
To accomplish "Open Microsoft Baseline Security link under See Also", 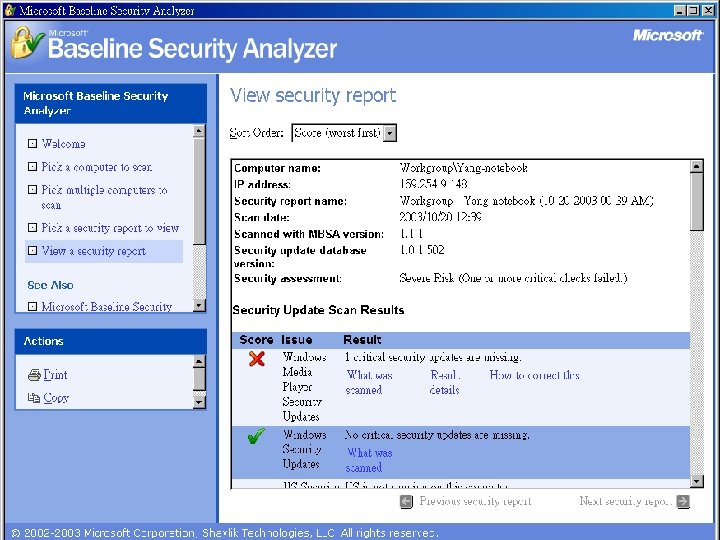I will point(107,306).
